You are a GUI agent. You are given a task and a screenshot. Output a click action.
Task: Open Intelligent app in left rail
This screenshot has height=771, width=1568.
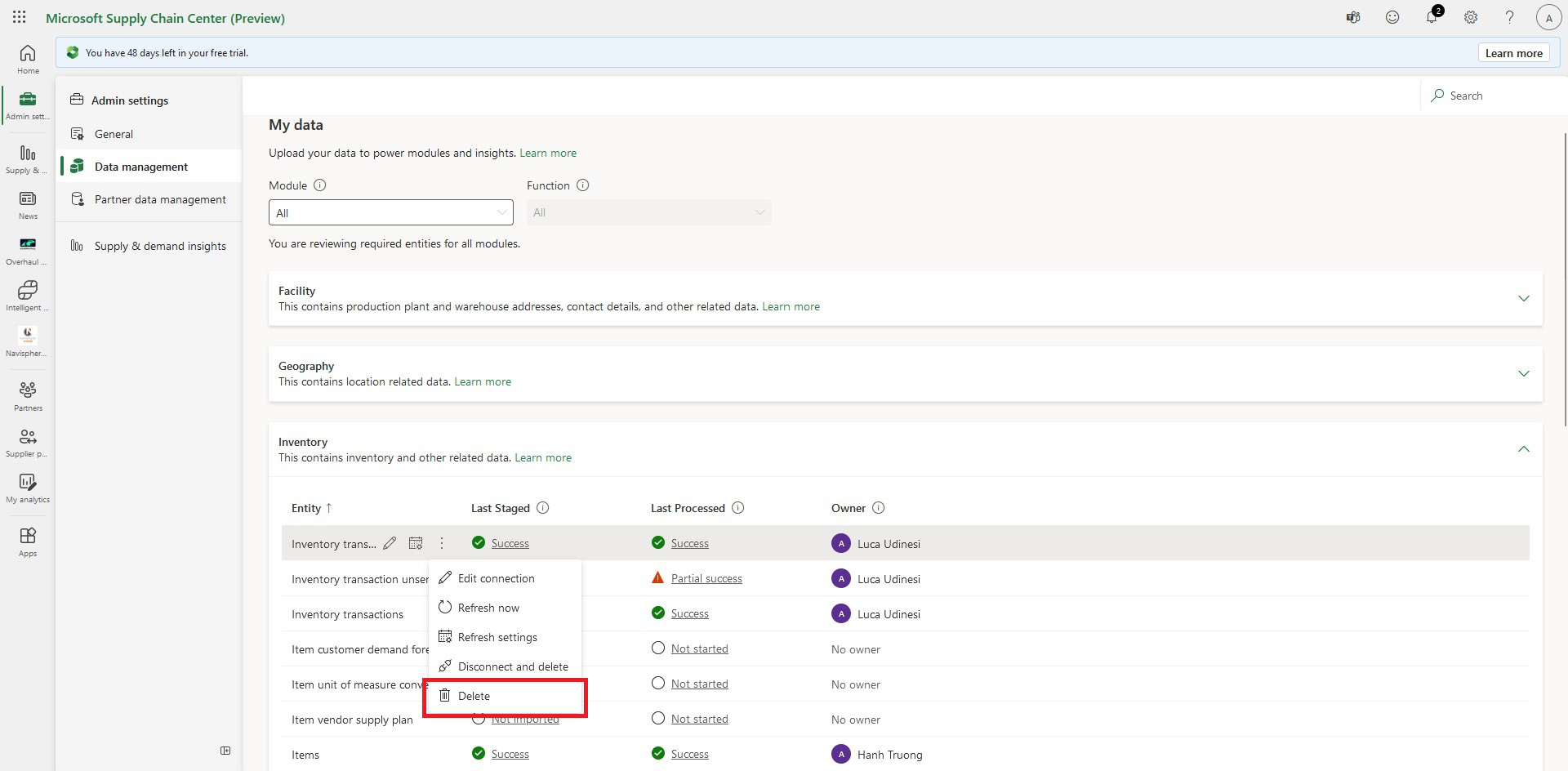pyautogui.click(x=28, y=296)
